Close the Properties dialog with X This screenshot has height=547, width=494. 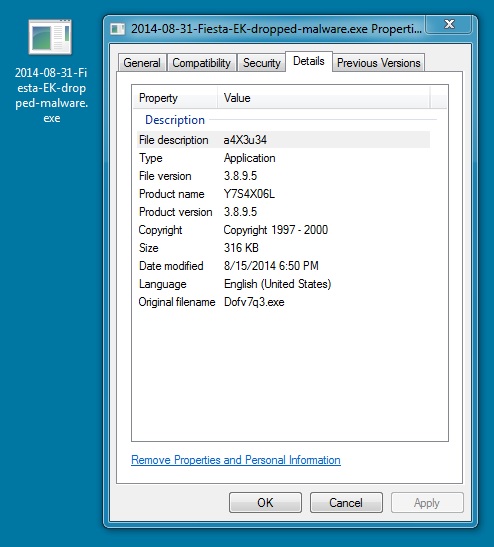point(449,24)
